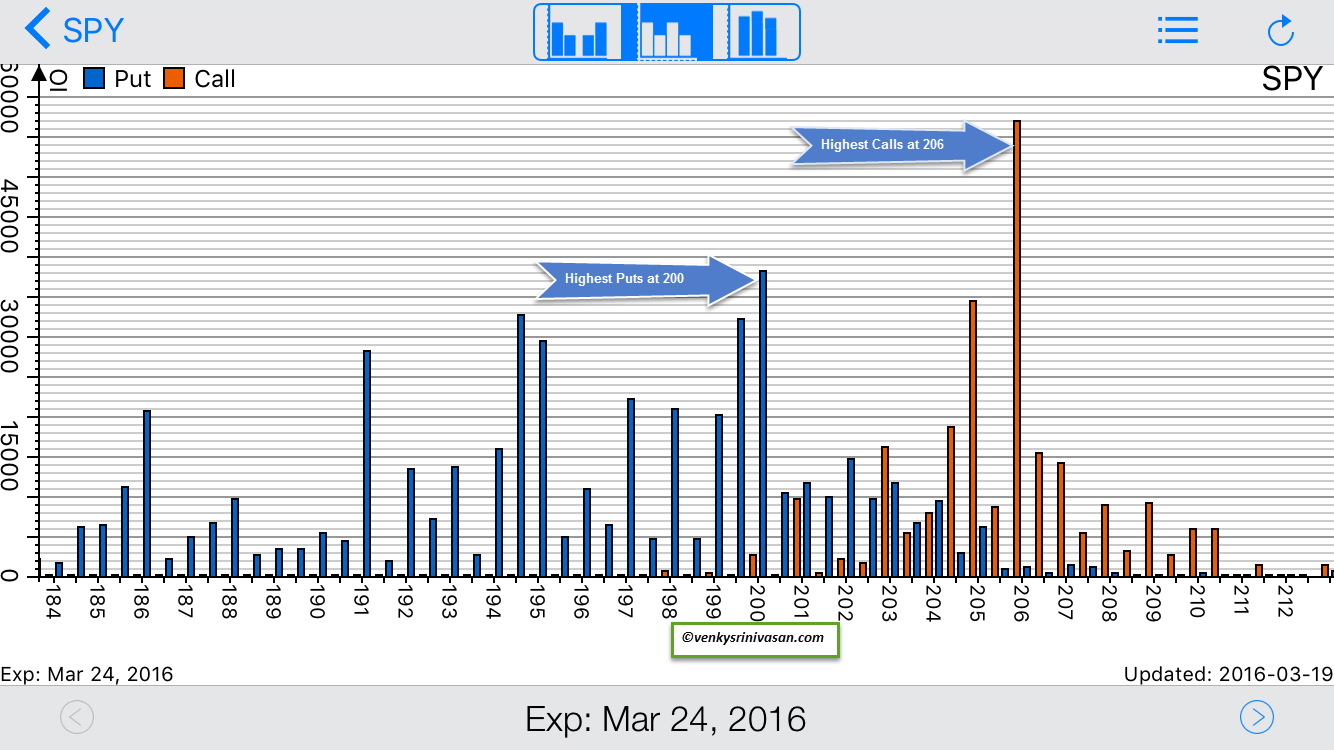Refresh the option chain data

1281,30
